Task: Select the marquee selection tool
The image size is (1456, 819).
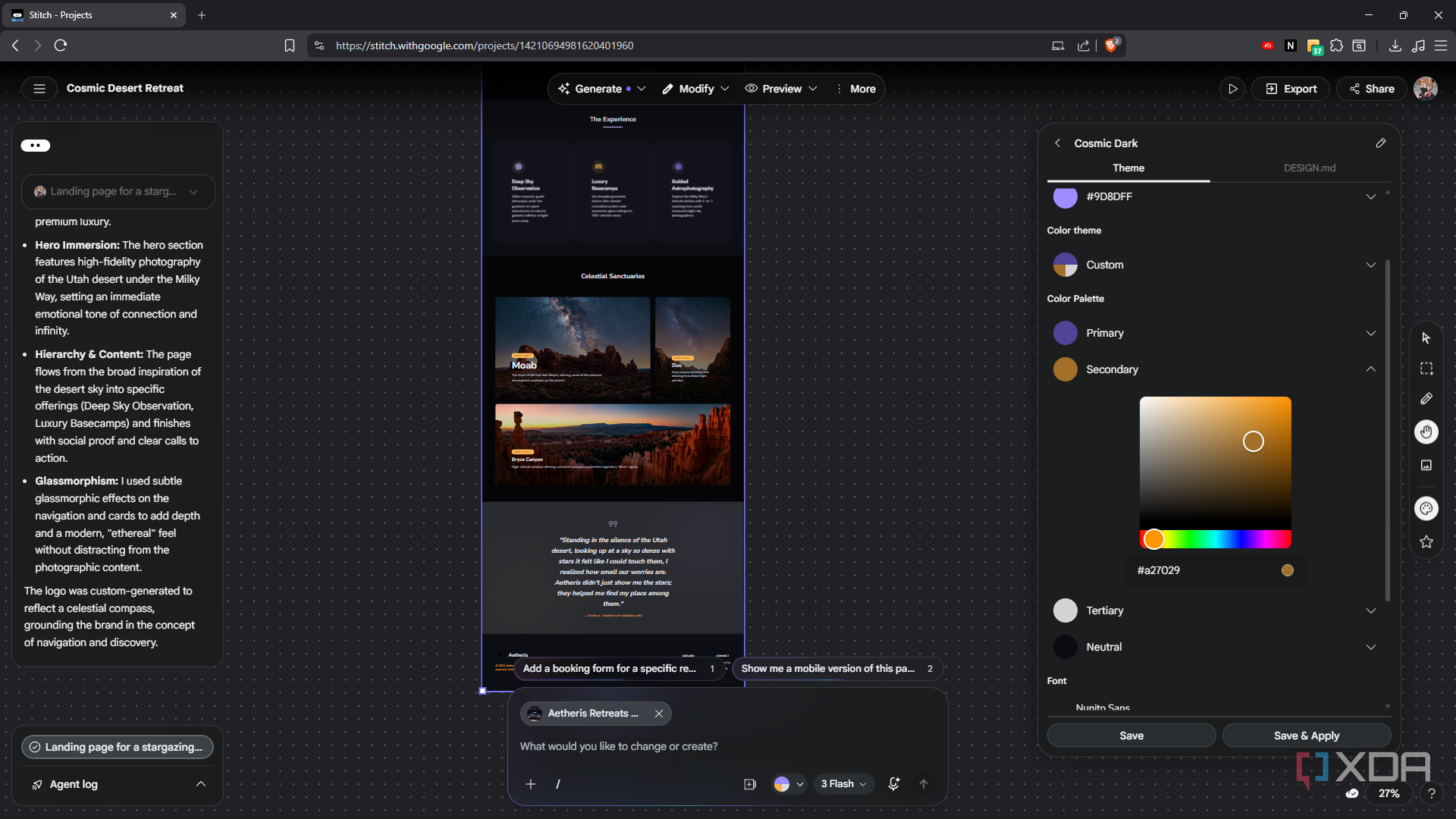Action: click(1426, 369)
